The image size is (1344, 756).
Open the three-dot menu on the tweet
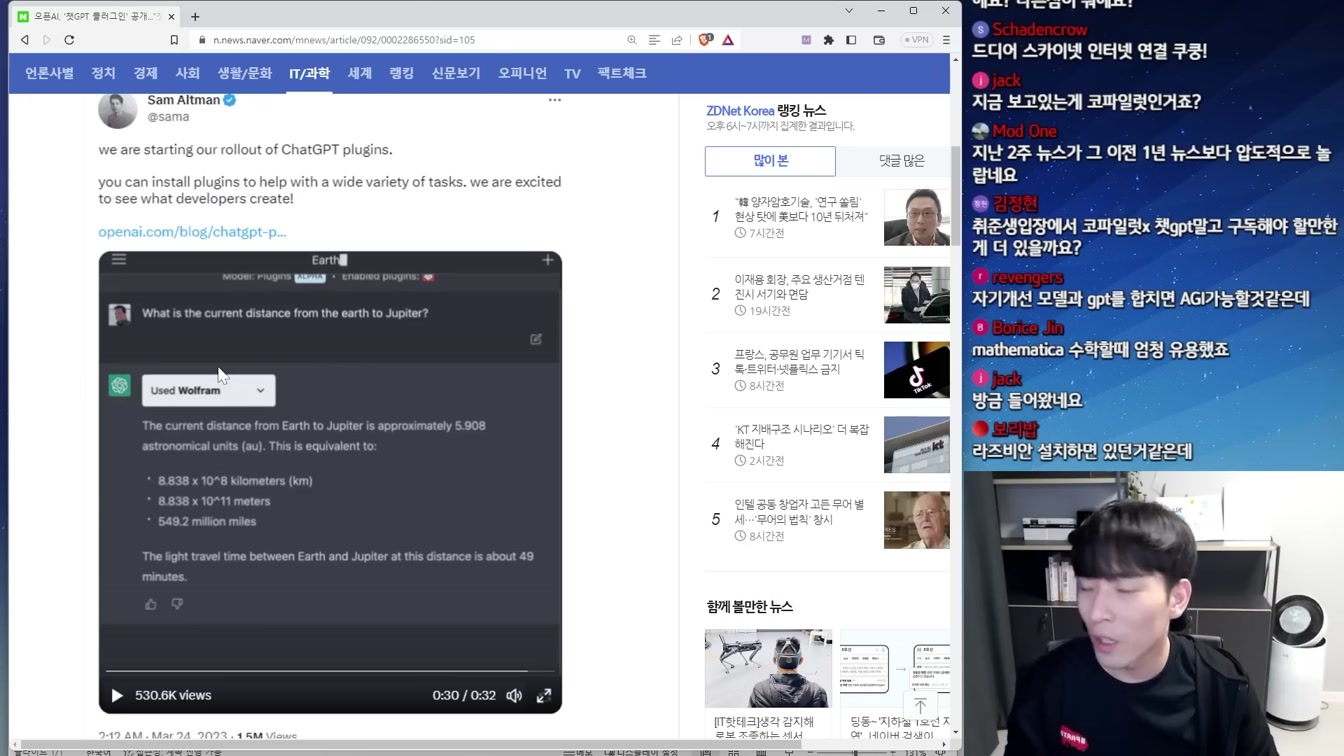tap(554, 100)
